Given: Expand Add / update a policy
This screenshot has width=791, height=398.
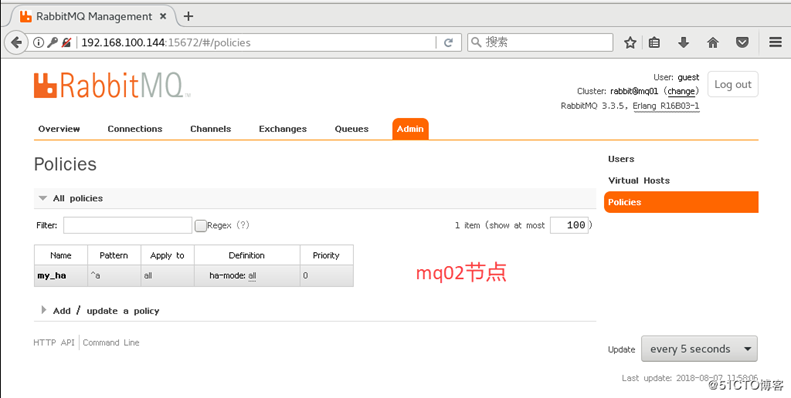Looking at the screenshot, I should (44, 310).
